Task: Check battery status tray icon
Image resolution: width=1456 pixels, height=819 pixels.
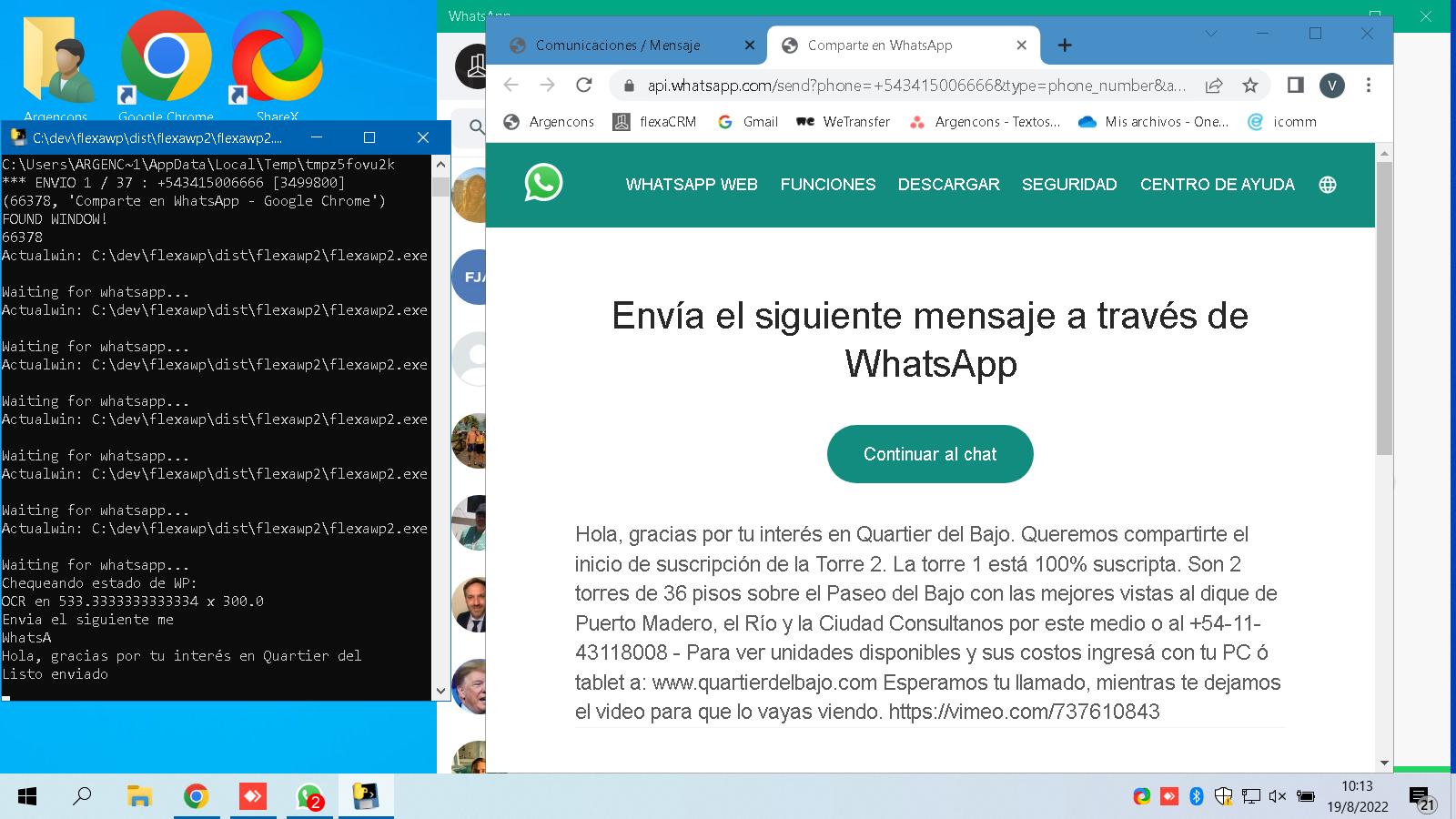Action: tap(1306, 797)
